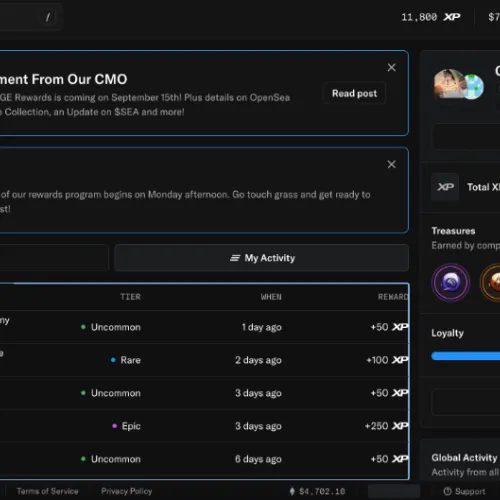Image resolution: width=500 pixels, height=500 pixels.
Task: Click the Loyalty progress bar
Action: pyautogui.click(x=466, y=356)
